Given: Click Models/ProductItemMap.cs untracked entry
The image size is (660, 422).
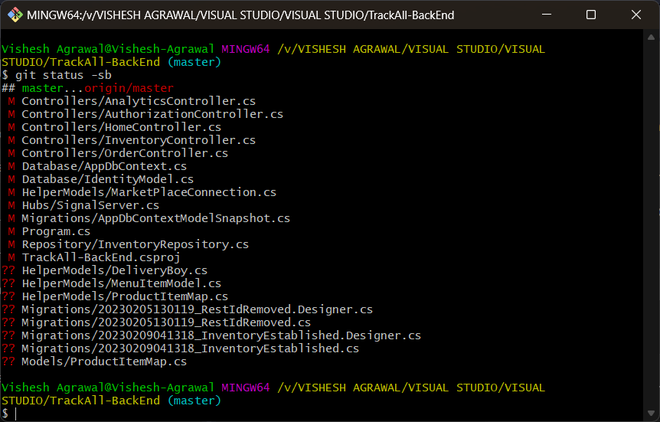Looking at the screenshot, I should click(104, 361).
